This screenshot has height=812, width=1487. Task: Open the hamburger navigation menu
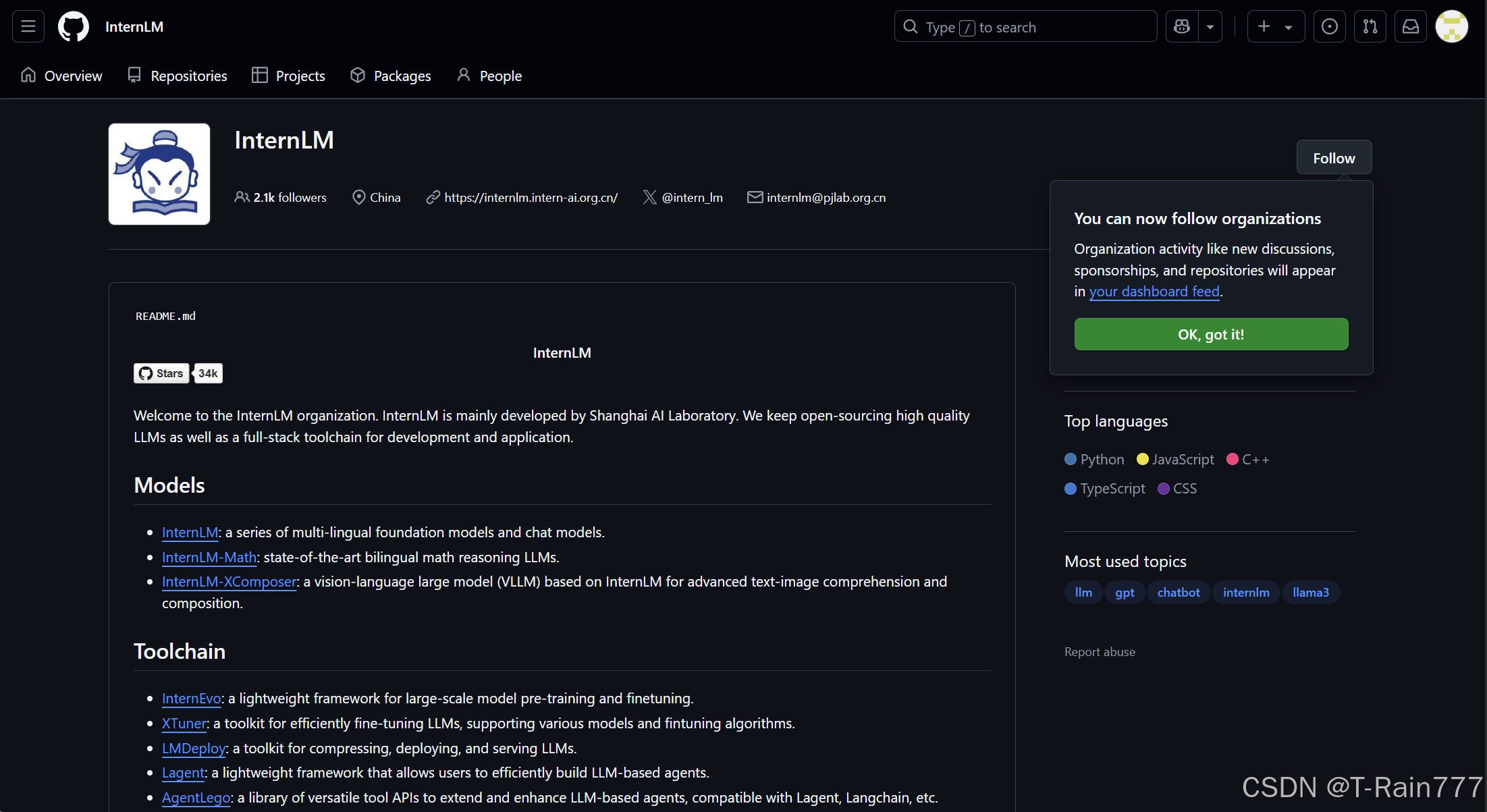pyautogui.click(x=28, y=27)
